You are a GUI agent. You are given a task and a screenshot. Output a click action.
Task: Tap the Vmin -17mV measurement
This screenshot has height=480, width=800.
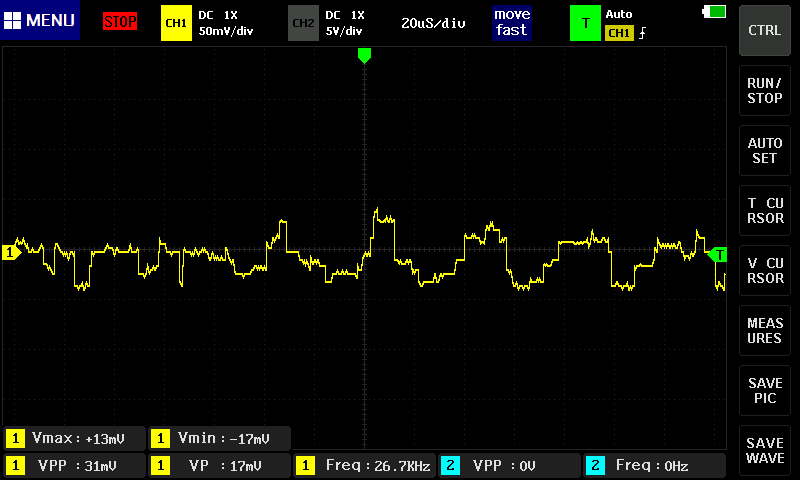[219, 438]
